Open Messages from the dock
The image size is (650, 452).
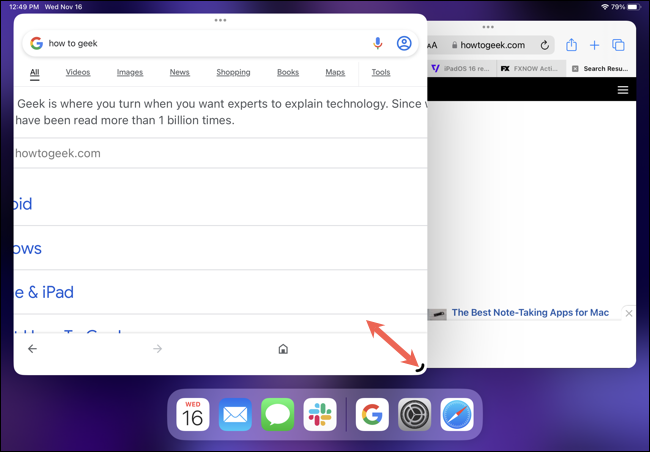pos(277,414)
